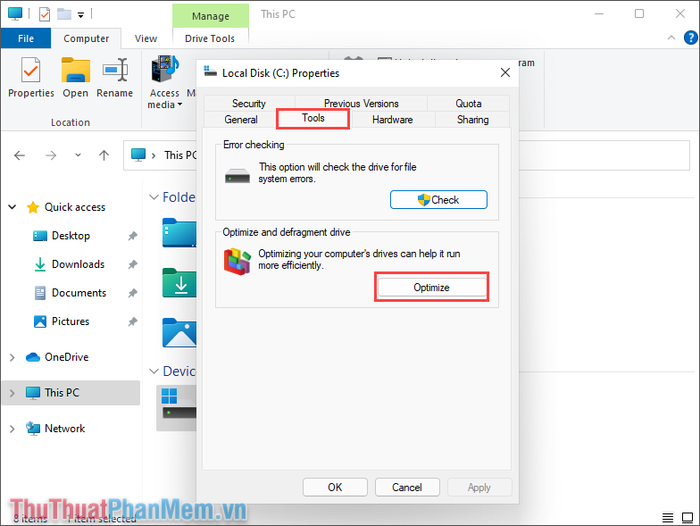Open the Security tab
Screen dimensions: 700x526
(x=249, y=104)
